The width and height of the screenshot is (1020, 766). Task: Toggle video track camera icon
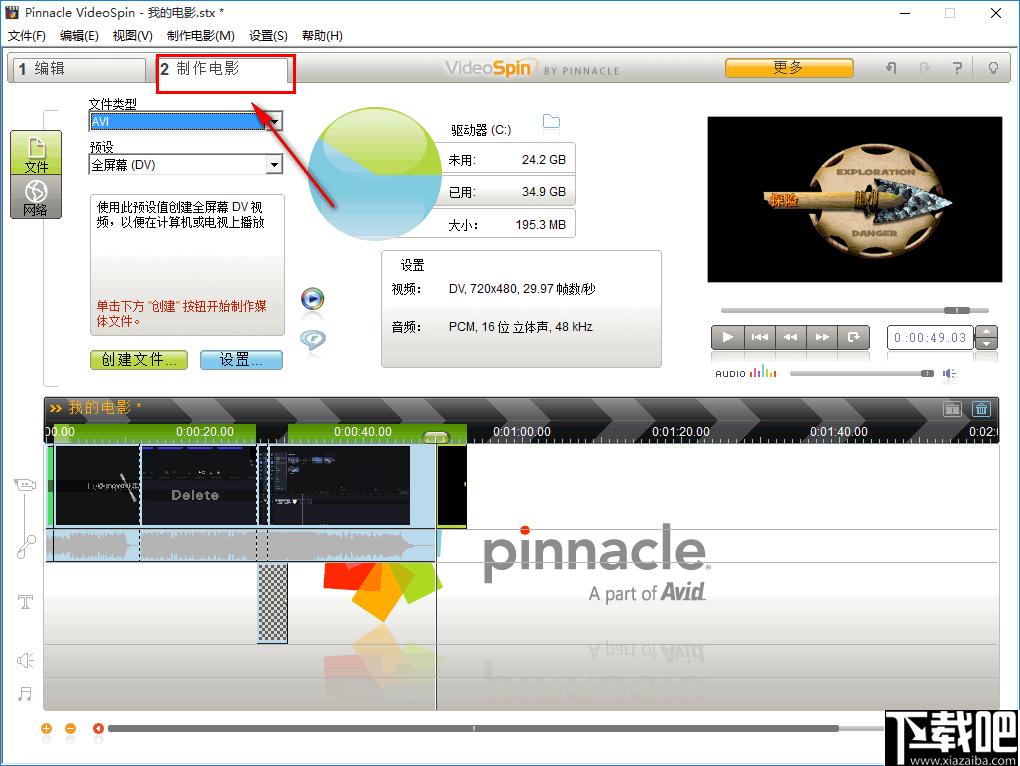point(25,485)
